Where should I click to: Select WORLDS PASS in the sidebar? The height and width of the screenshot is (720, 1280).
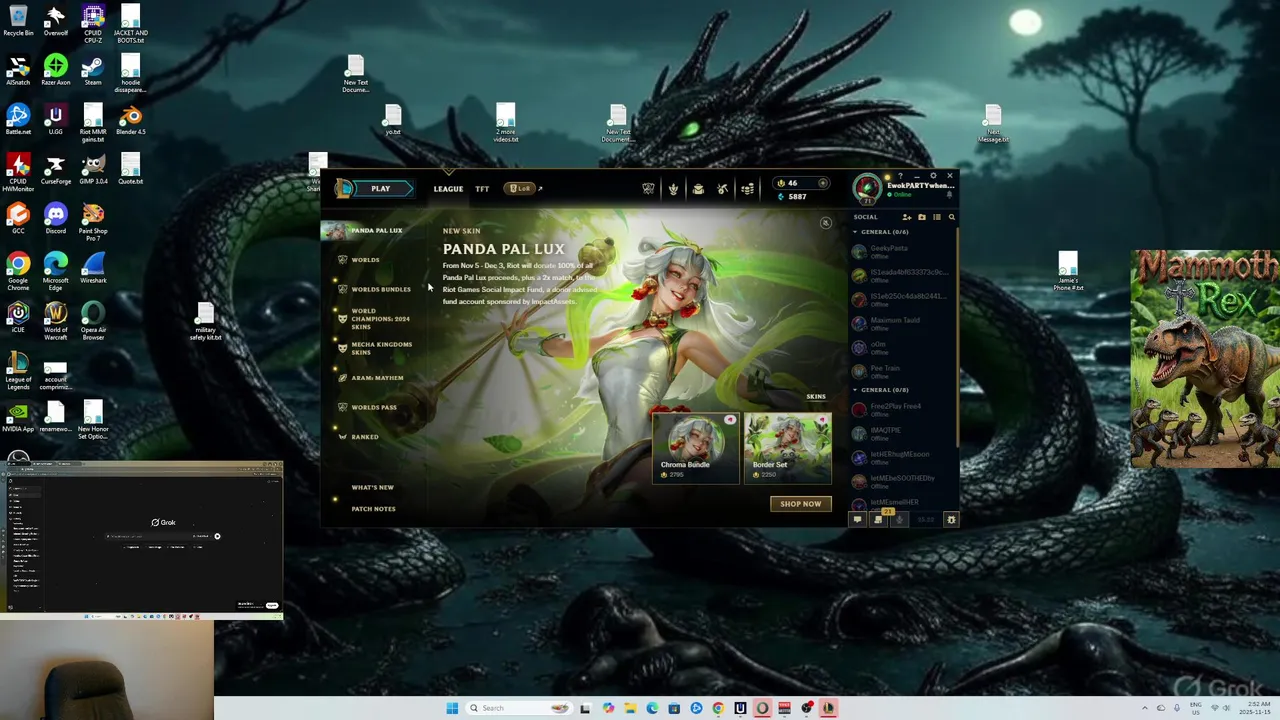[x=373, y=407]
